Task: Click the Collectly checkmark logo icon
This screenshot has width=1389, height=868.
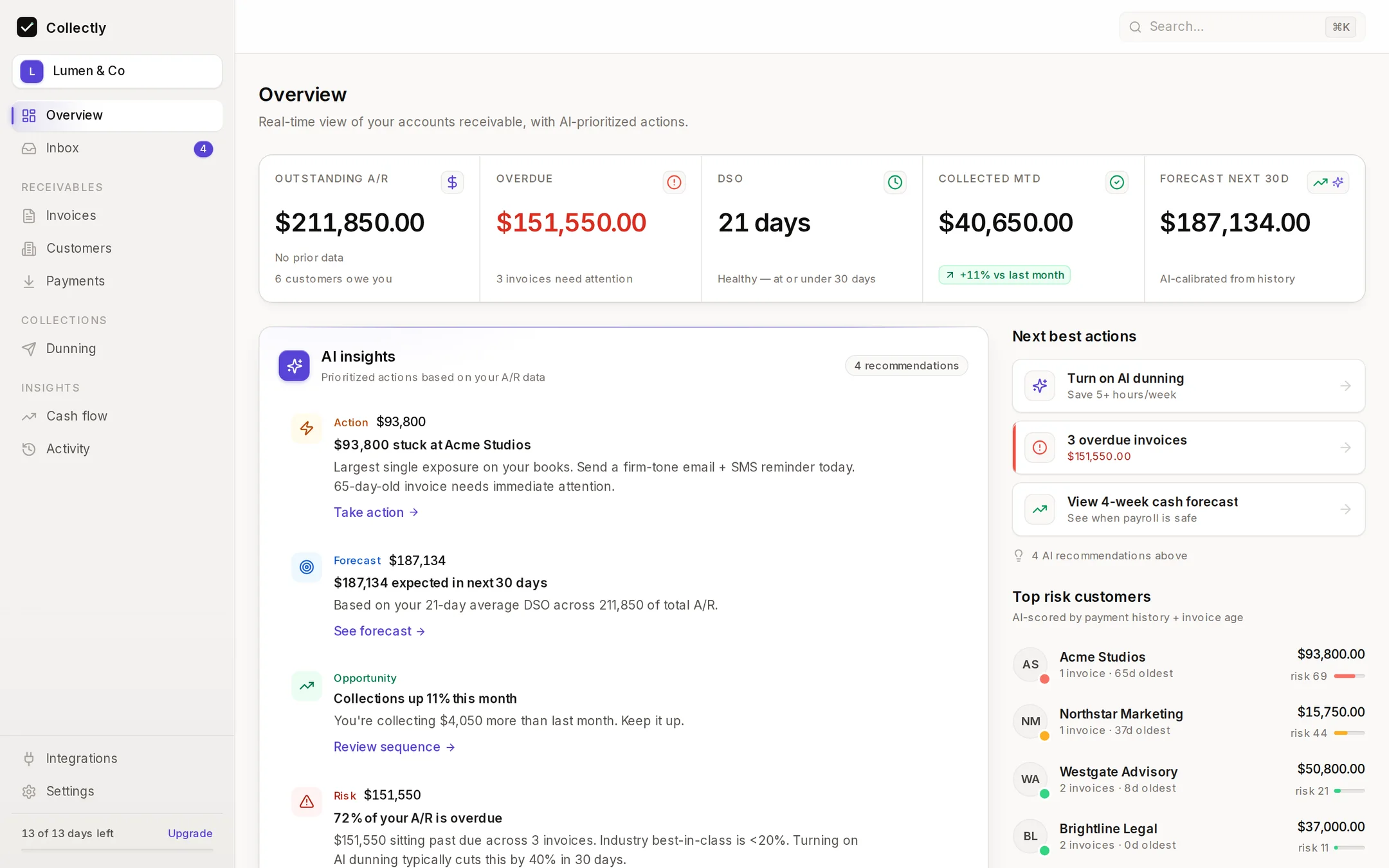Action: pyautogui.click(x=27, y=27)
